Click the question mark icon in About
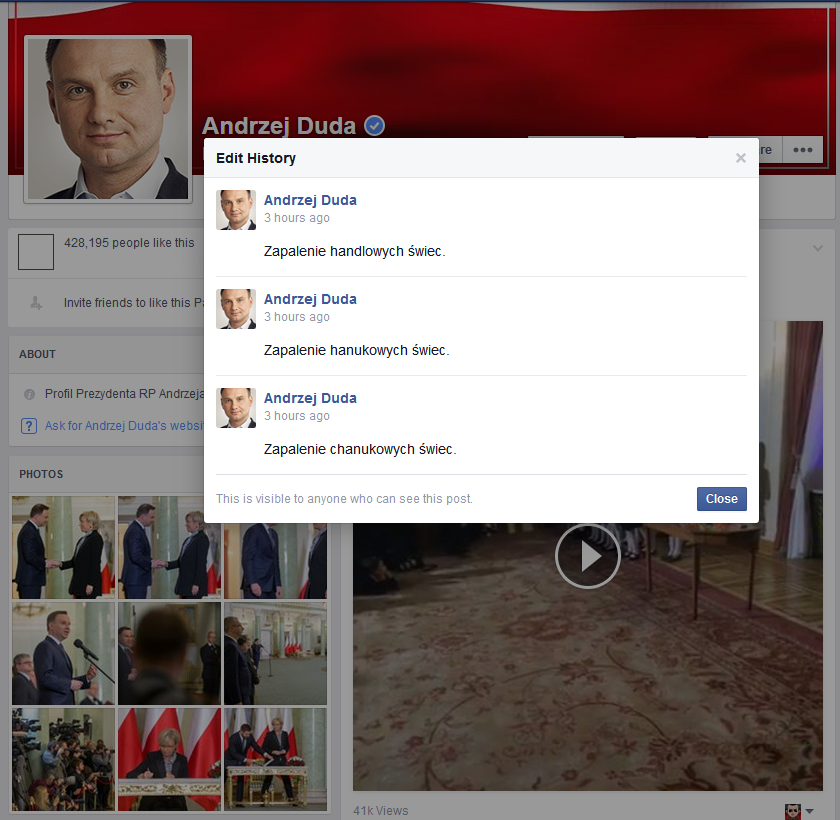Viewport: 840px width, 820px height. click(29, 426)
